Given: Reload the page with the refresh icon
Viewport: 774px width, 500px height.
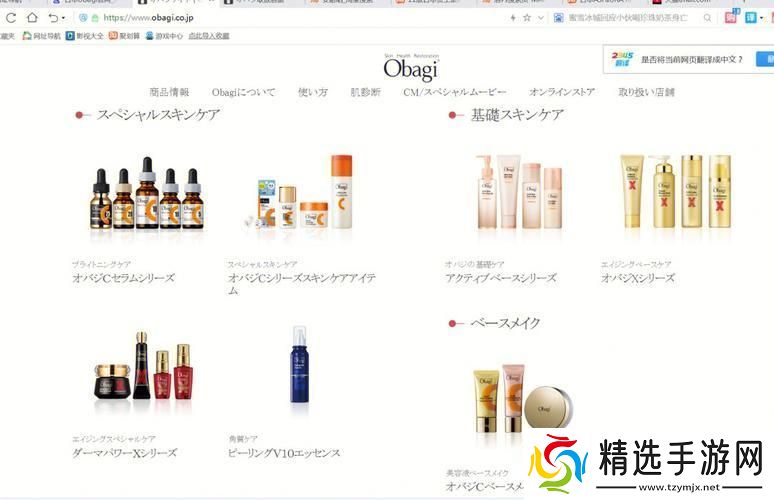Looking at the screenshot, I should pyautogui.click(x=11, y=18).
